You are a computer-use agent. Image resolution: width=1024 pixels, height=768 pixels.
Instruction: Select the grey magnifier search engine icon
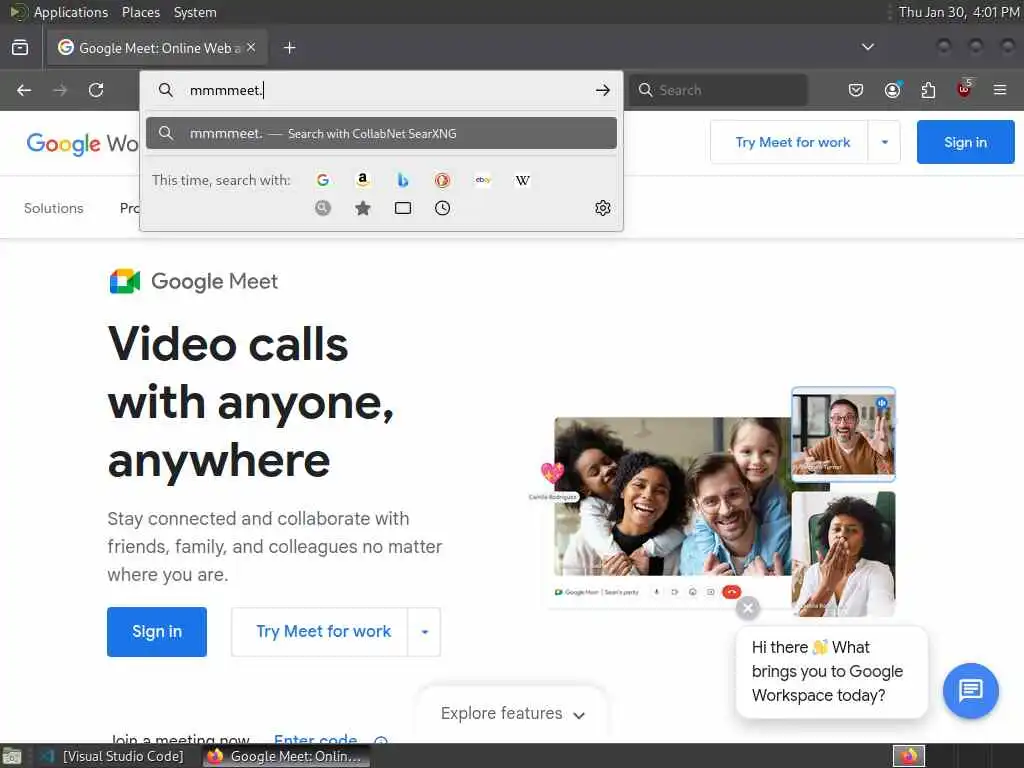323,208
